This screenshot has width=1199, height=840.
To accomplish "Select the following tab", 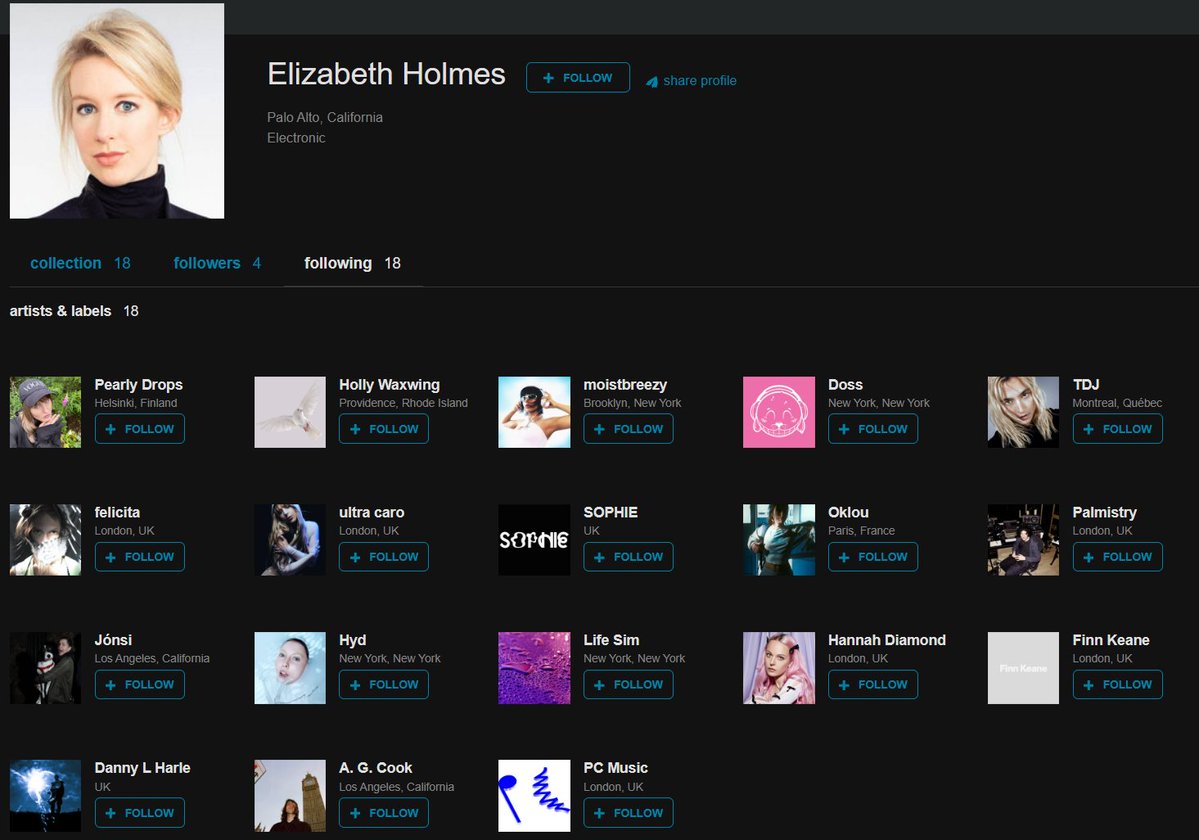I will (353, 263).
